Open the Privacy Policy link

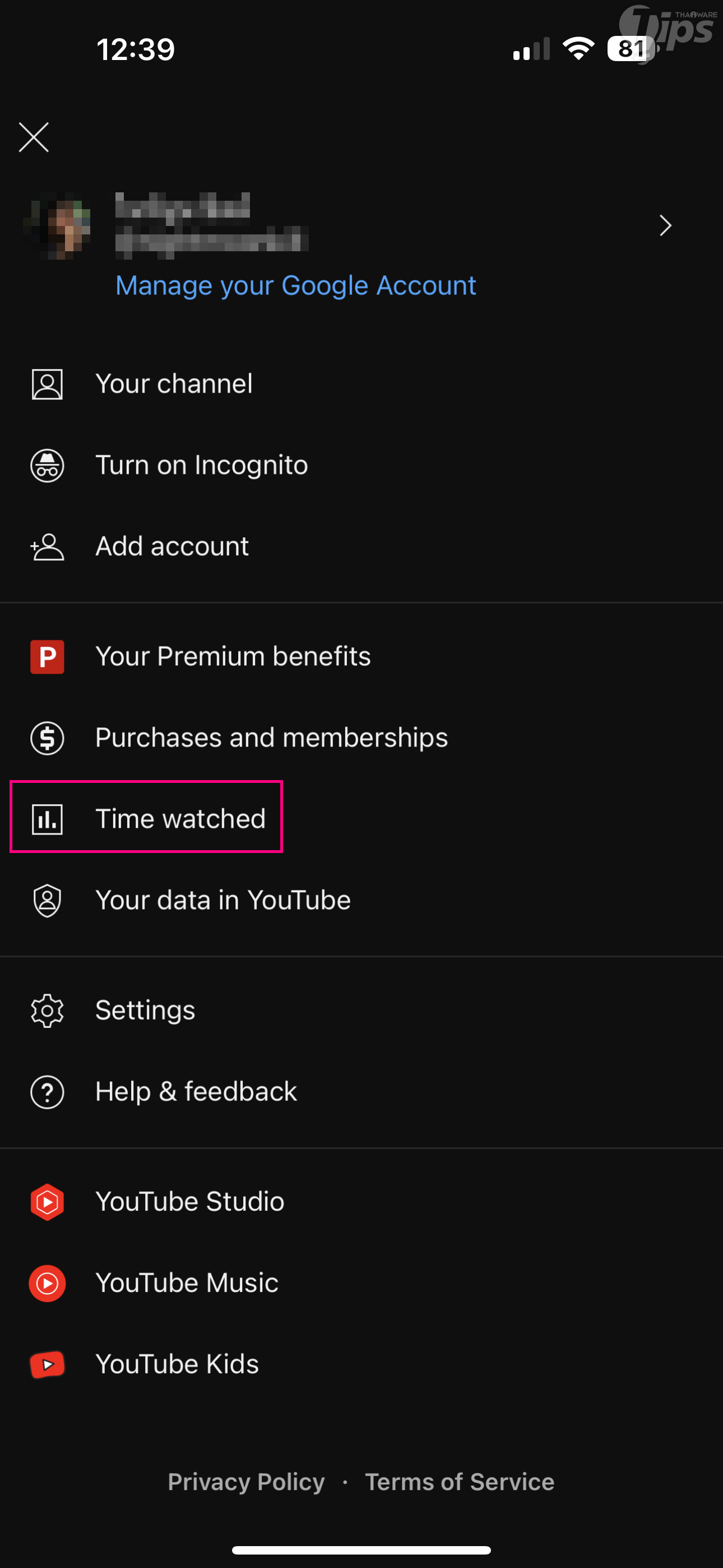246,1482
